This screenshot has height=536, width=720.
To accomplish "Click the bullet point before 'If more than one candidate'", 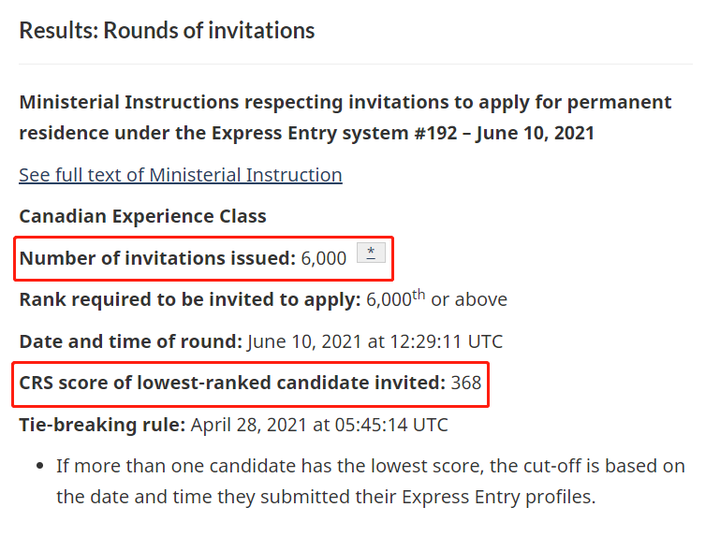I will click(40, 467).
